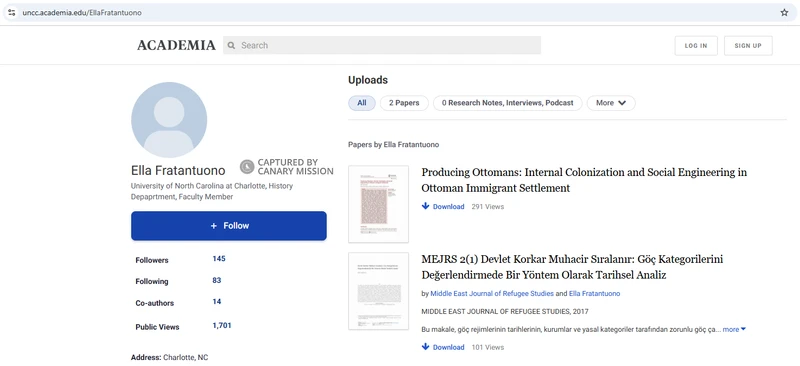Image resolution: width=800 pixels, height=366 pixels.
Task: Open Producing Ottomans paper thumbnail
Action: tap(378, 204)
